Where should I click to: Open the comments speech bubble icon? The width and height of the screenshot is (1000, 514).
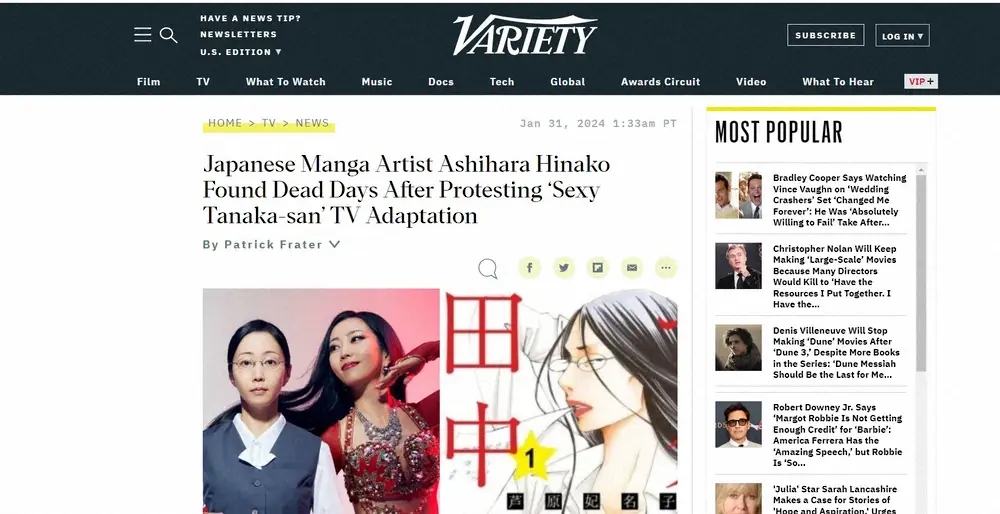coord(488,268)
